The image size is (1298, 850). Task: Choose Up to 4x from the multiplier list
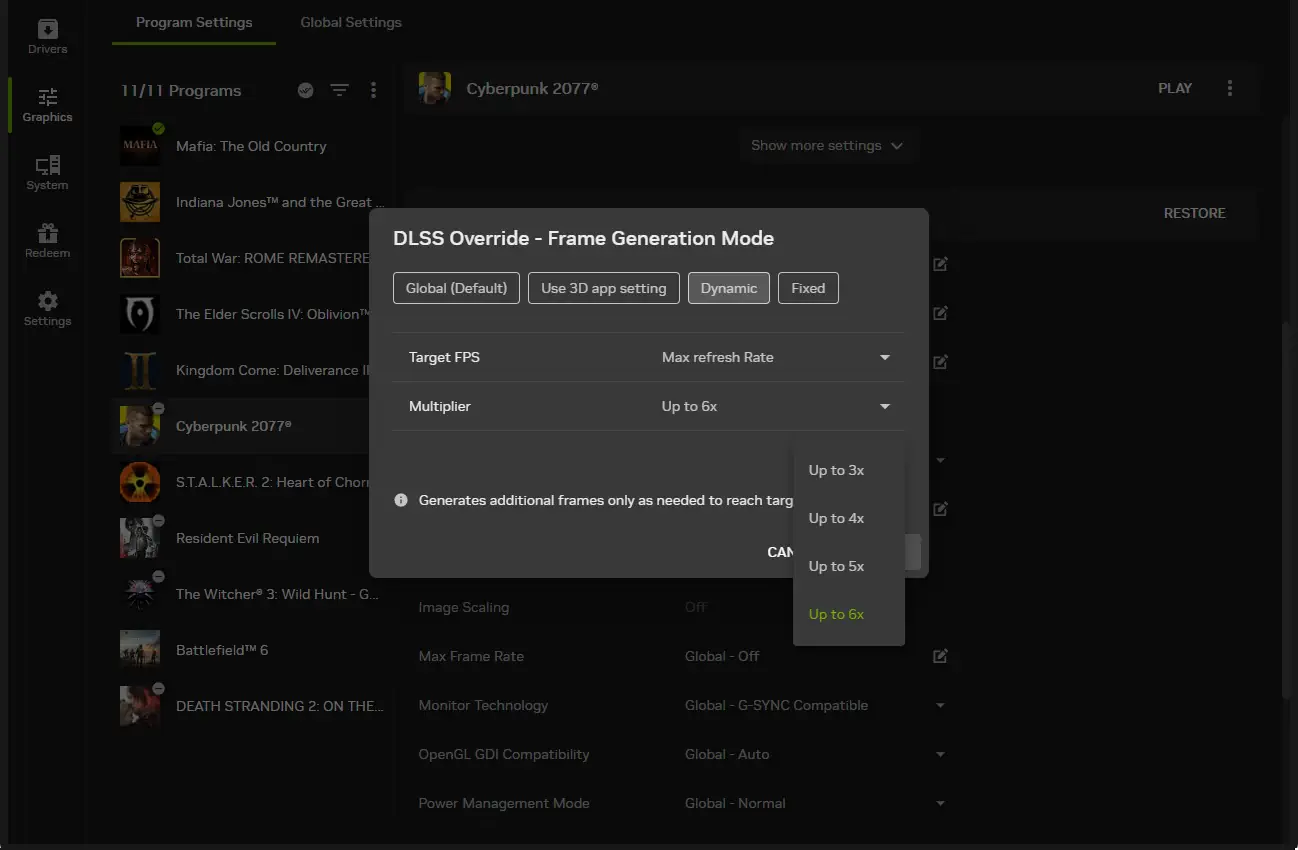(x=849, y=518)
